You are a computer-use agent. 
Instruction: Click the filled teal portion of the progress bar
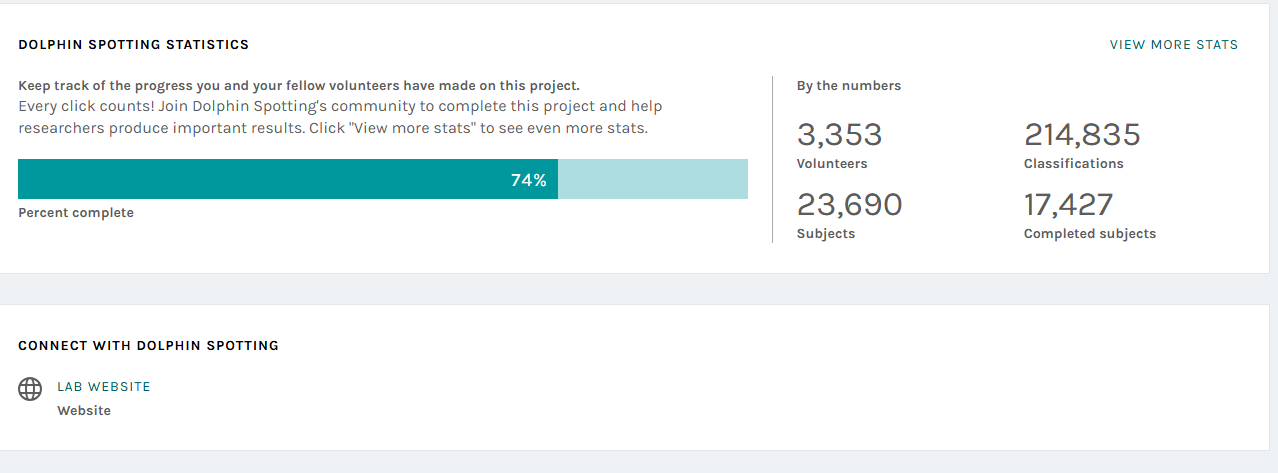[260, 179]
